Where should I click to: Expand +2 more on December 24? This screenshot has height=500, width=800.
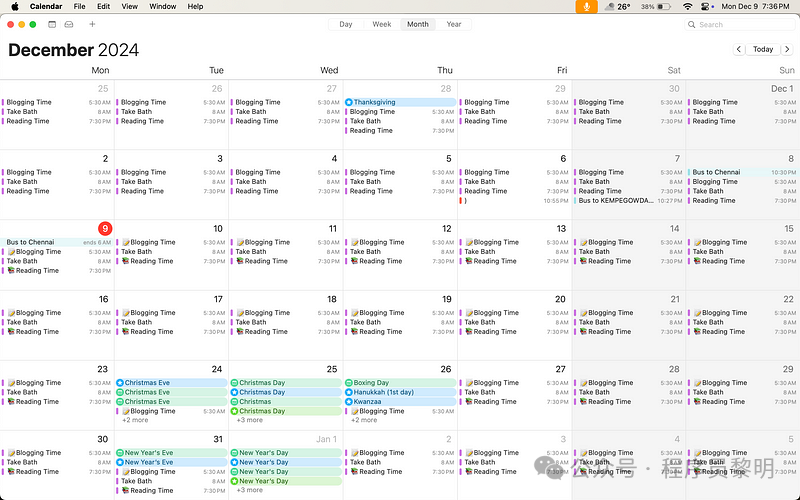click(135, 420)
